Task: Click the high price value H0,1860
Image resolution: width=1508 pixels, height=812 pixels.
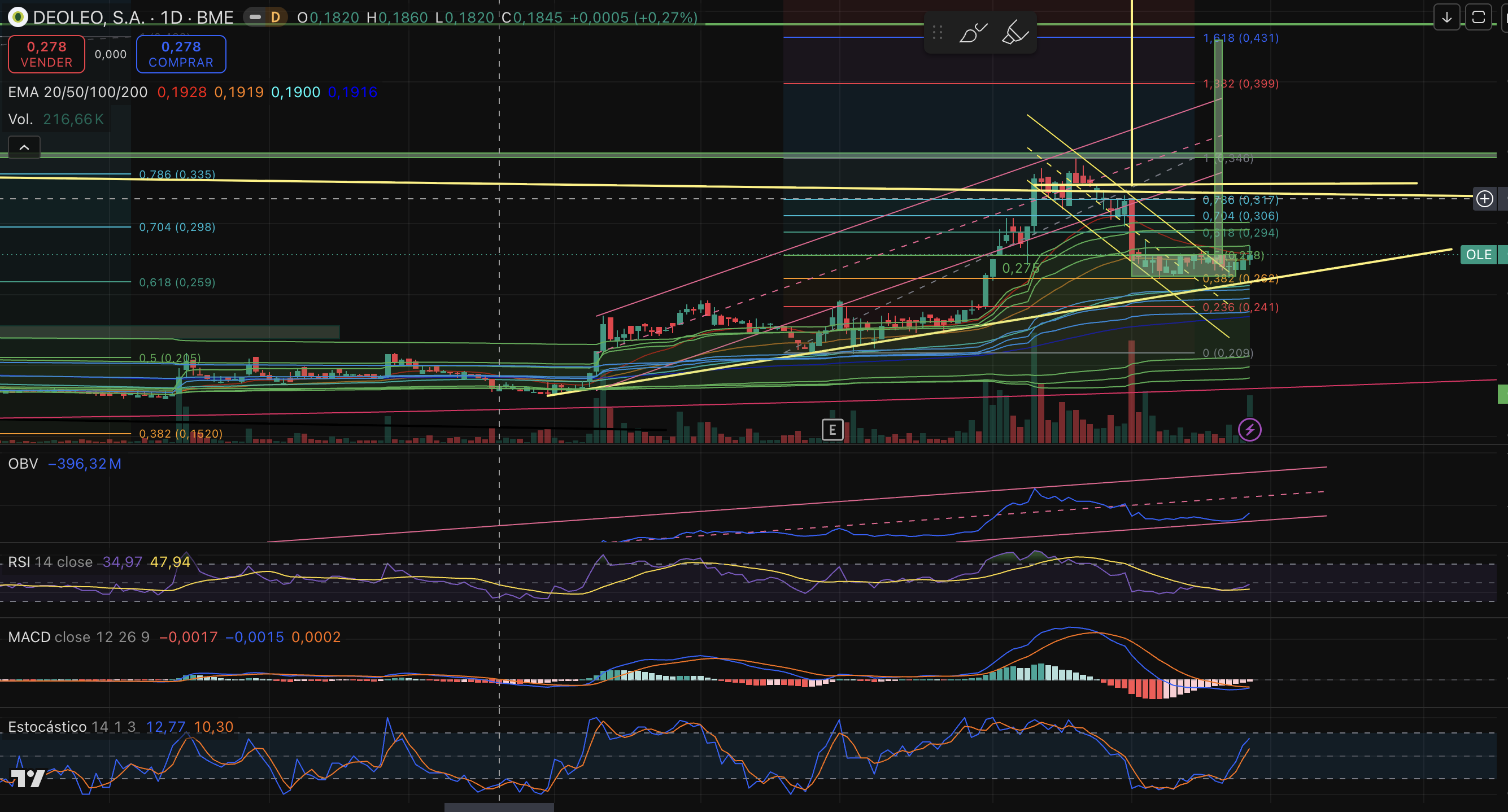Action: [x=397, y=18]
